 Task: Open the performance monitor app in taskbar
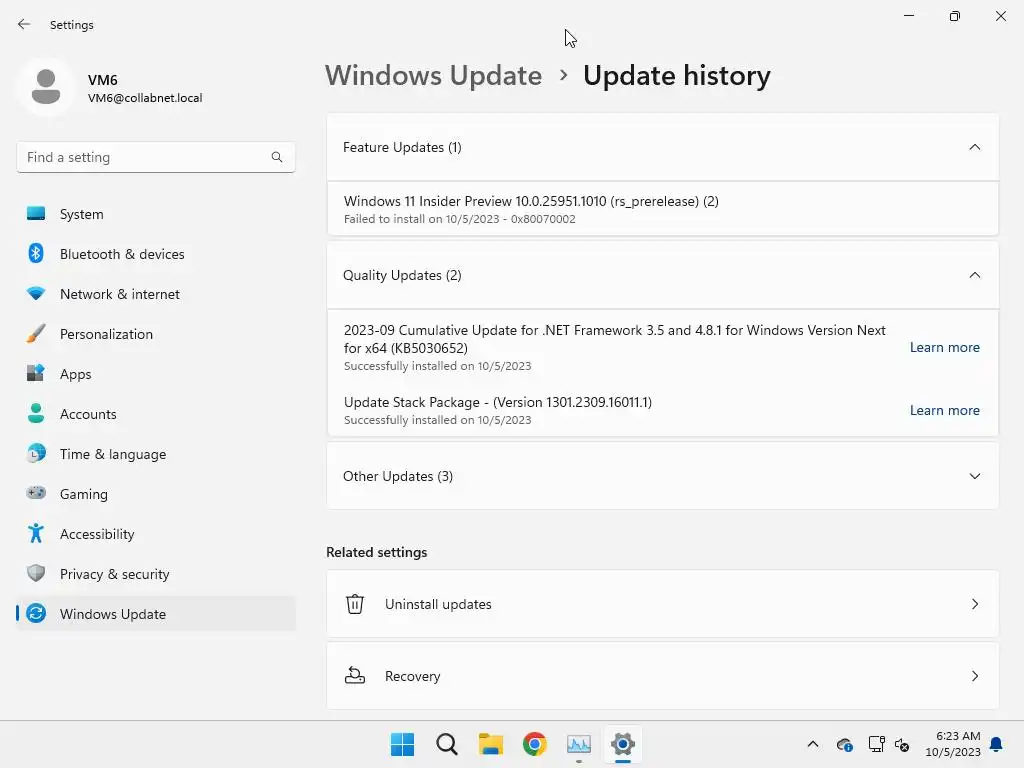579,744
